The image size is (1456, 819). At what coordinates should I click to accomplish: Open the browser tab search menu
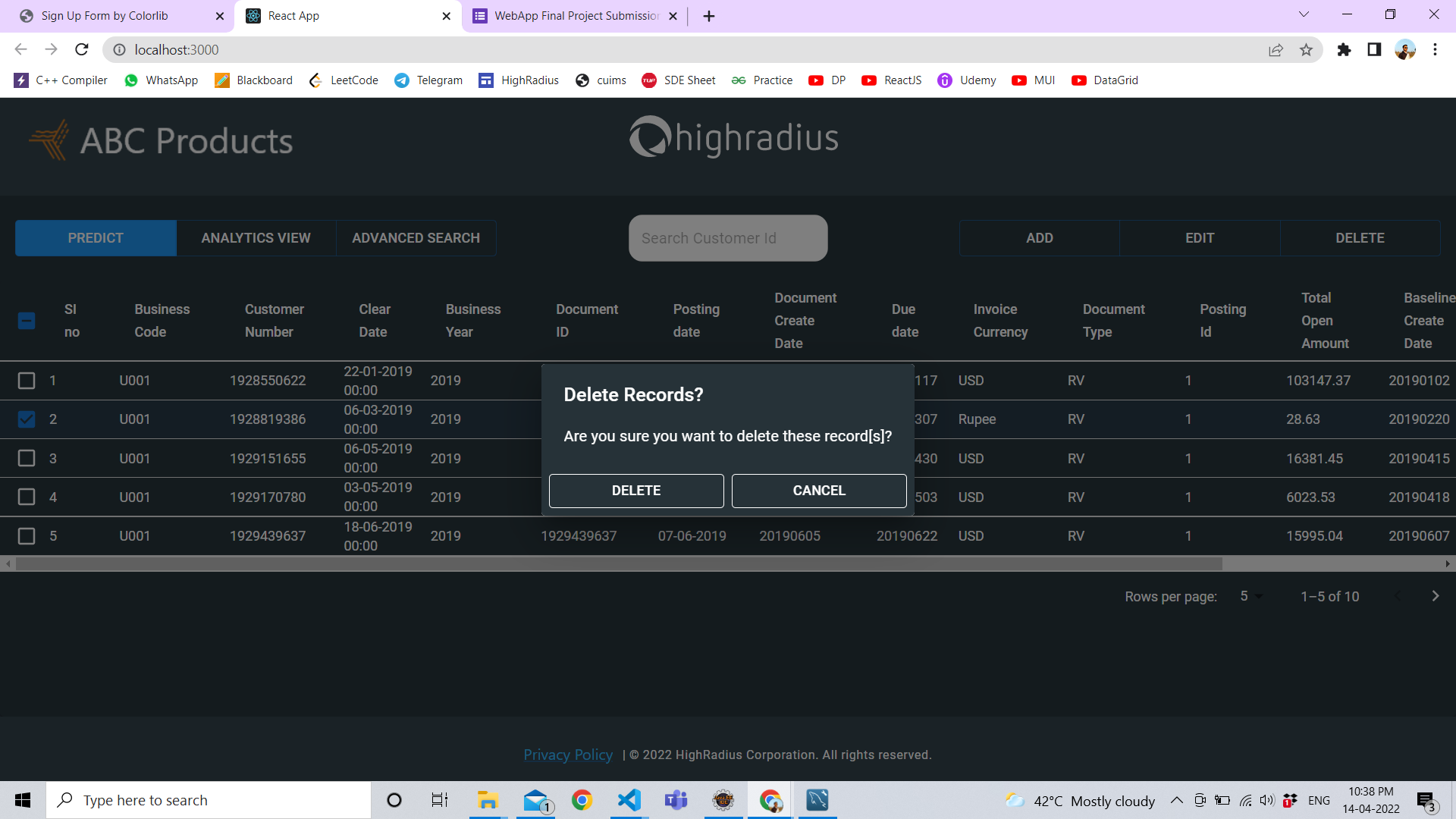pos(1304,14)
